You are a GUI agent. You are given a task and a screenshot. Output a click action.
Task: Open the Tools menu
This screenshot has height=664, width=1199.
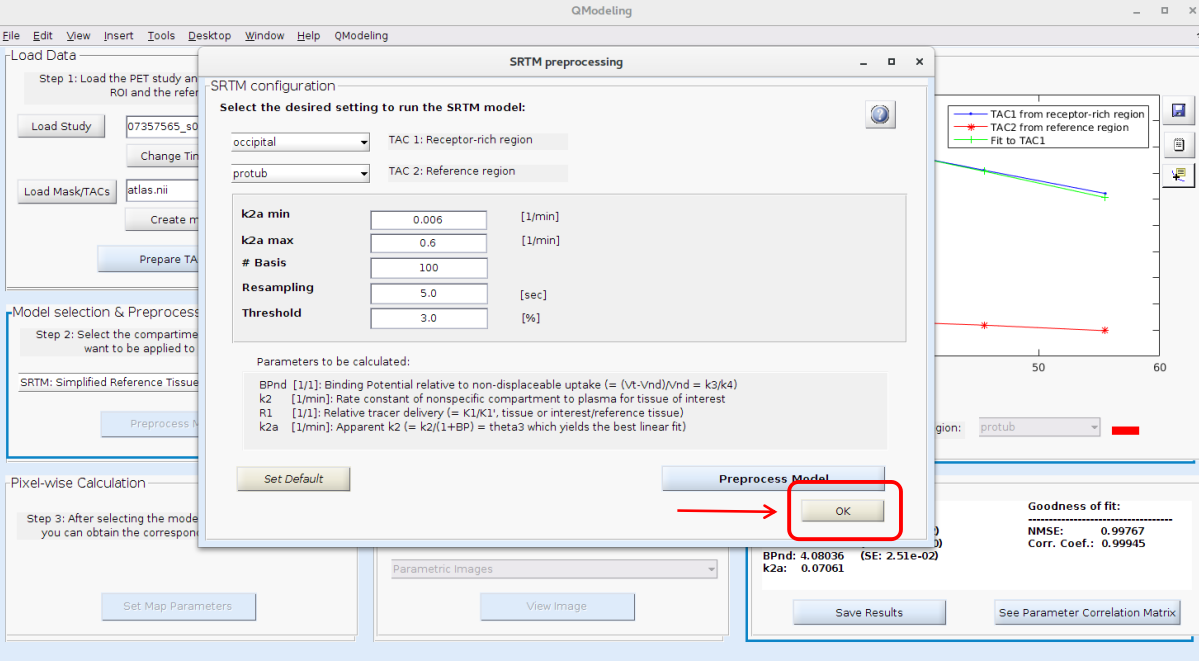click(x=161, y=36)
